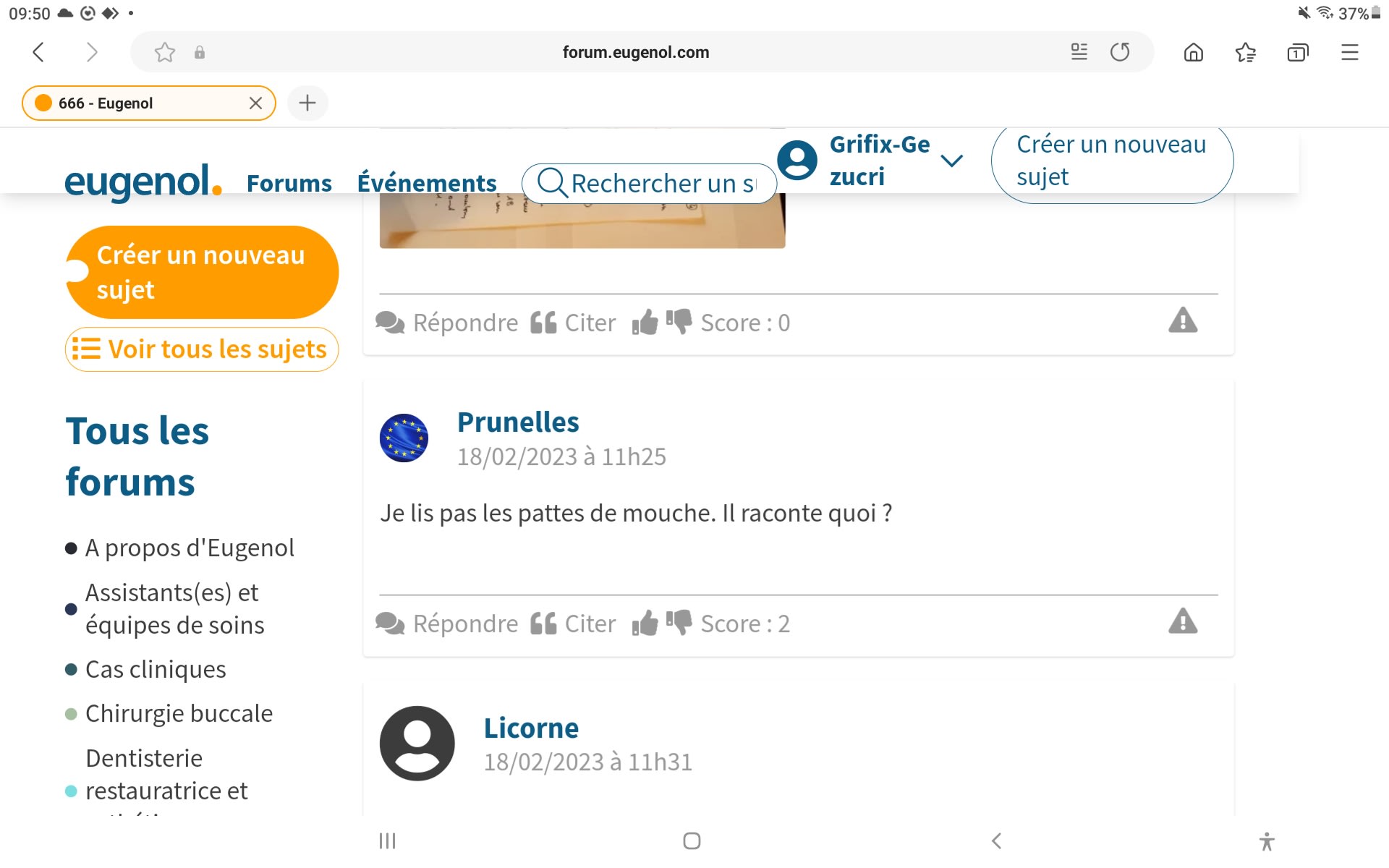Open the browser hamburger menu
Viewport: 1389px width, 868px height.
(1349, 52)
